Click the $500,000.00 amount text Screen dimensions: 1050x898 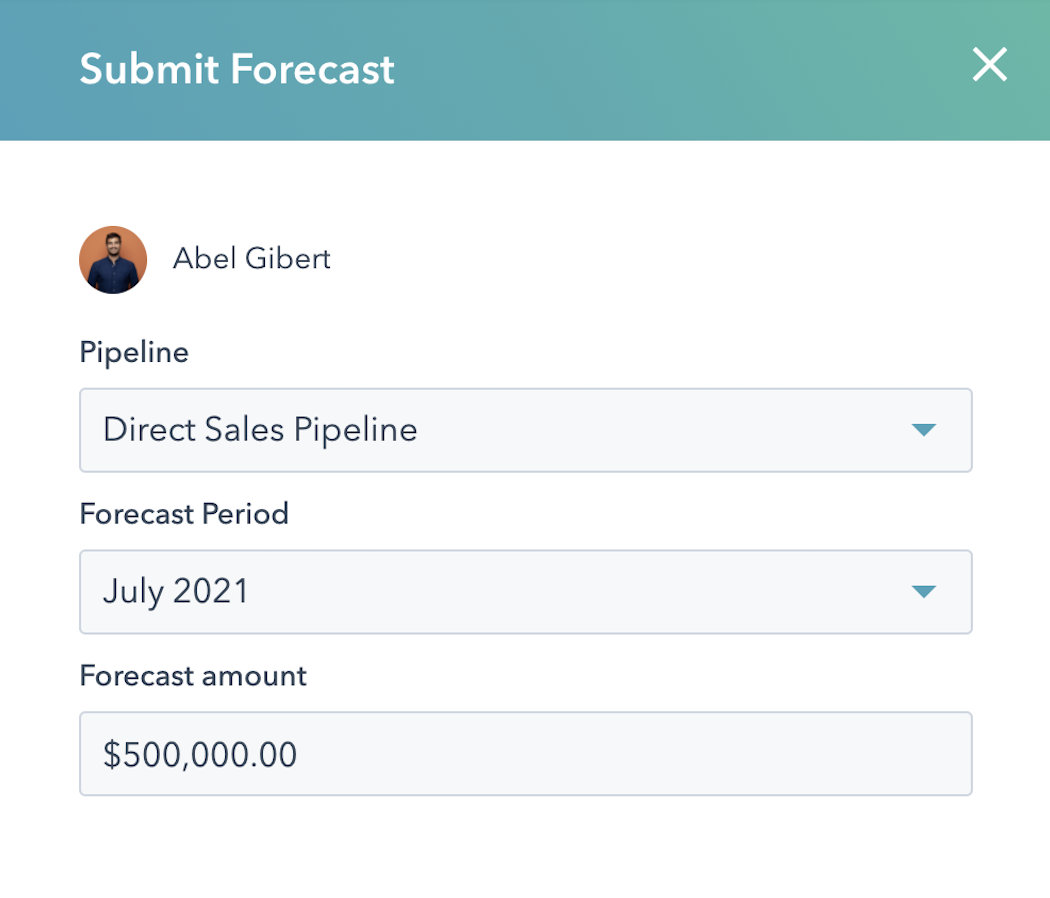[200, 754]
